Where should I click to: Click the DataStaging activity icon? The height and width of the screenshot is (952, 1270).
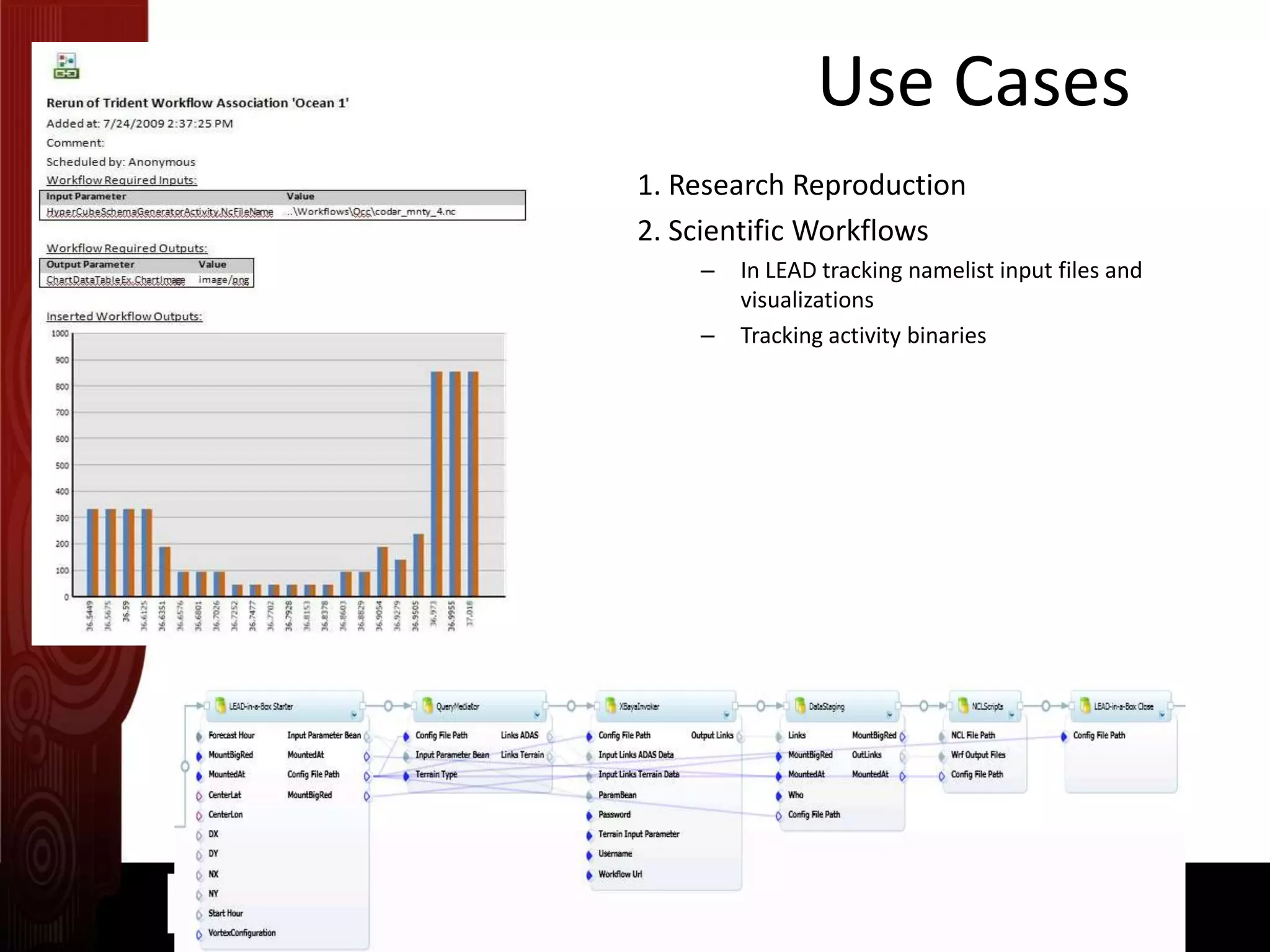pos(799,705)
